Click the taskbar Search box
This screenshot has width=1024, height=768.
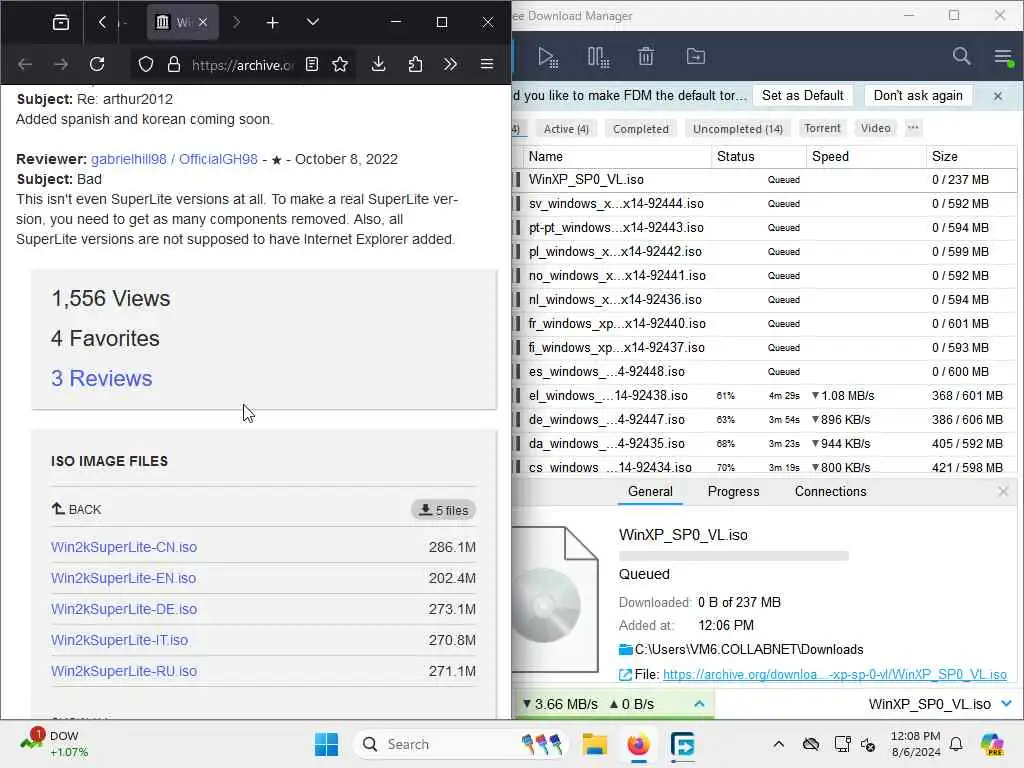pyautogui.click(x=461, y=744)
